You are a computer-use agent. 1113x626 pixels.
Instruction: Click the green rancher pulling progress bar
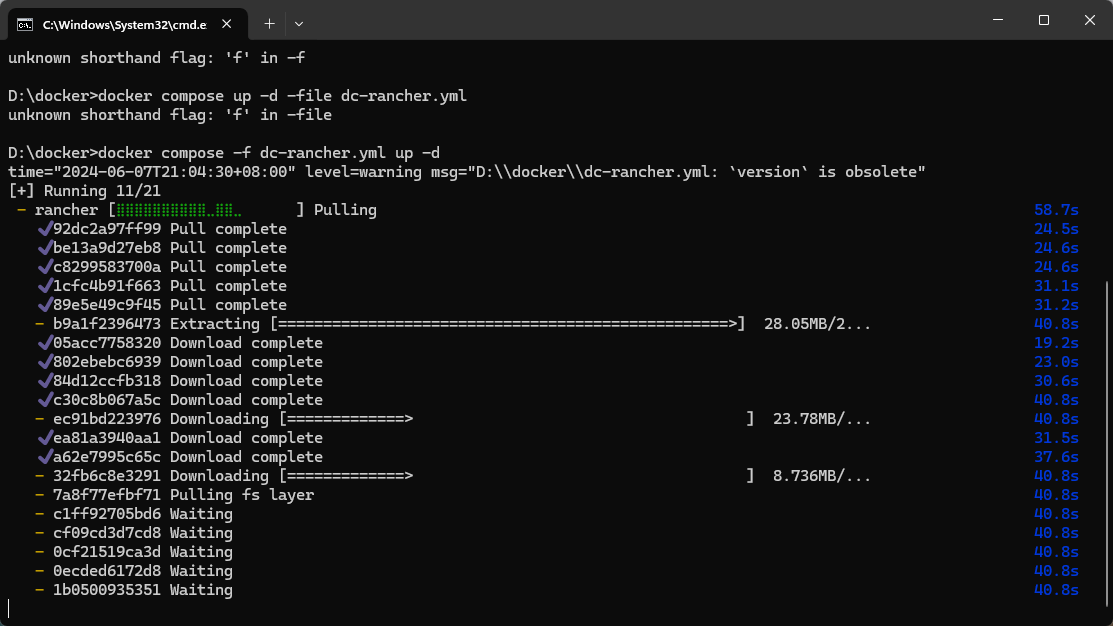pyautogui.click(x=206, y=210)
